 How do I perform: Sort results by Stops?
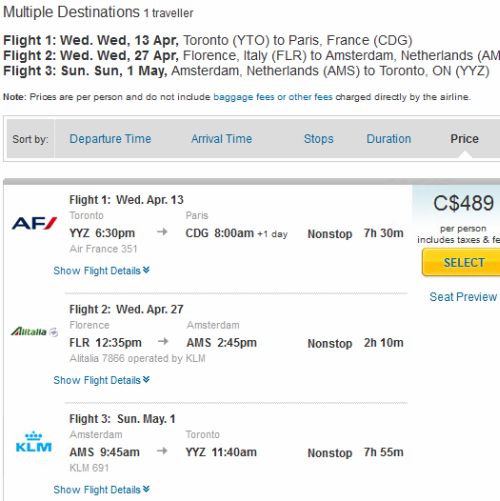click(x=319, y=139)
